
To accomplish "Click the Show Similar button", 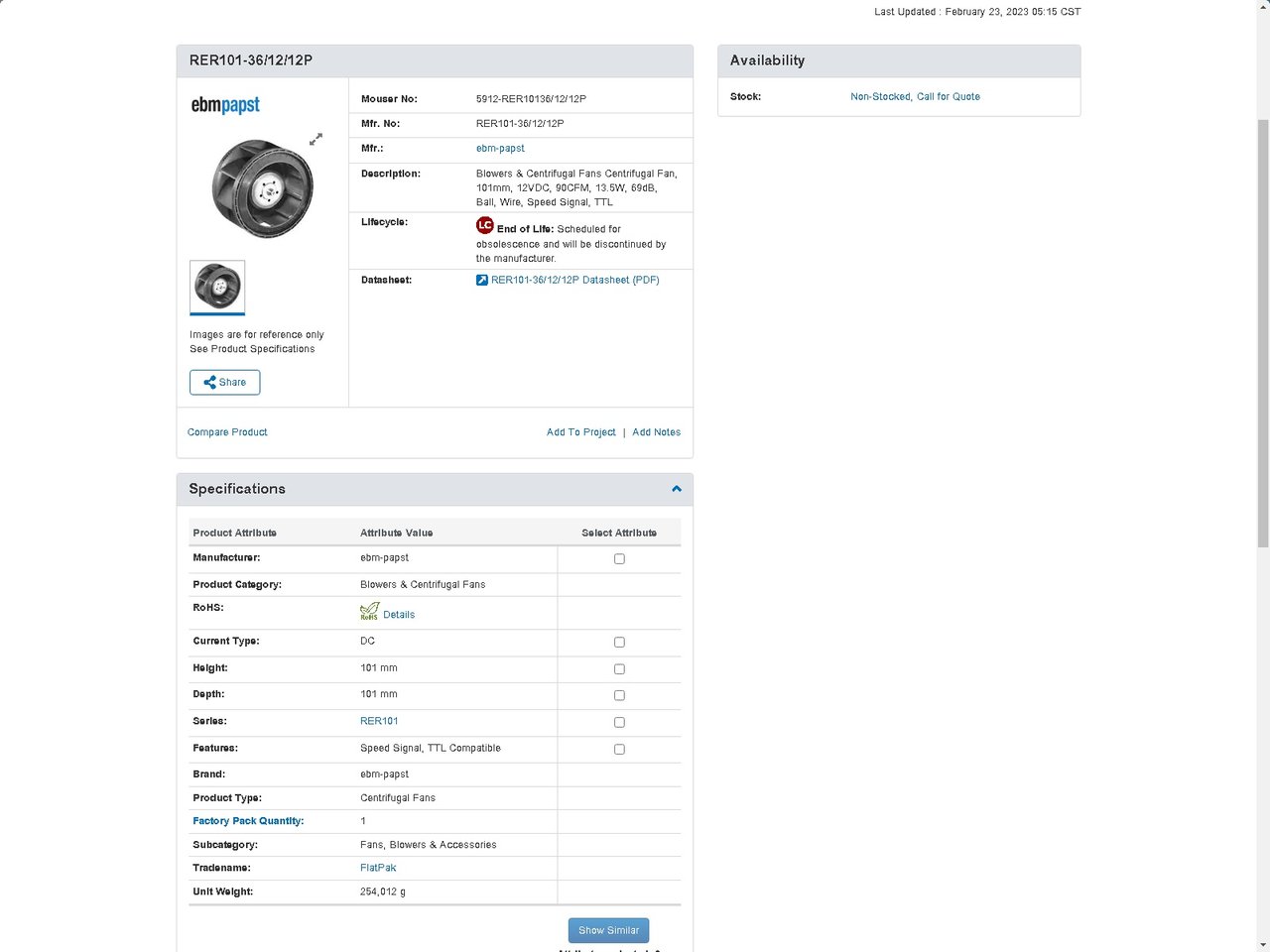I will [608, 930].
